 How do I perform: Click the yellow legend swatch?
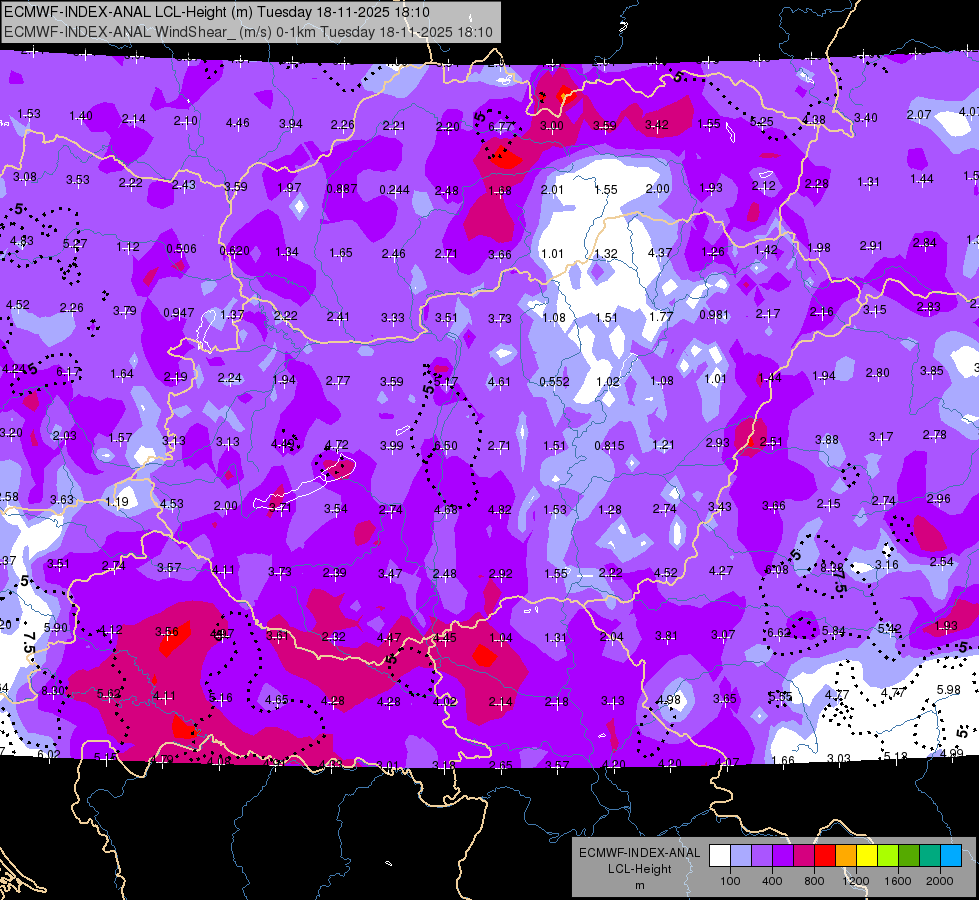(867, 856)
